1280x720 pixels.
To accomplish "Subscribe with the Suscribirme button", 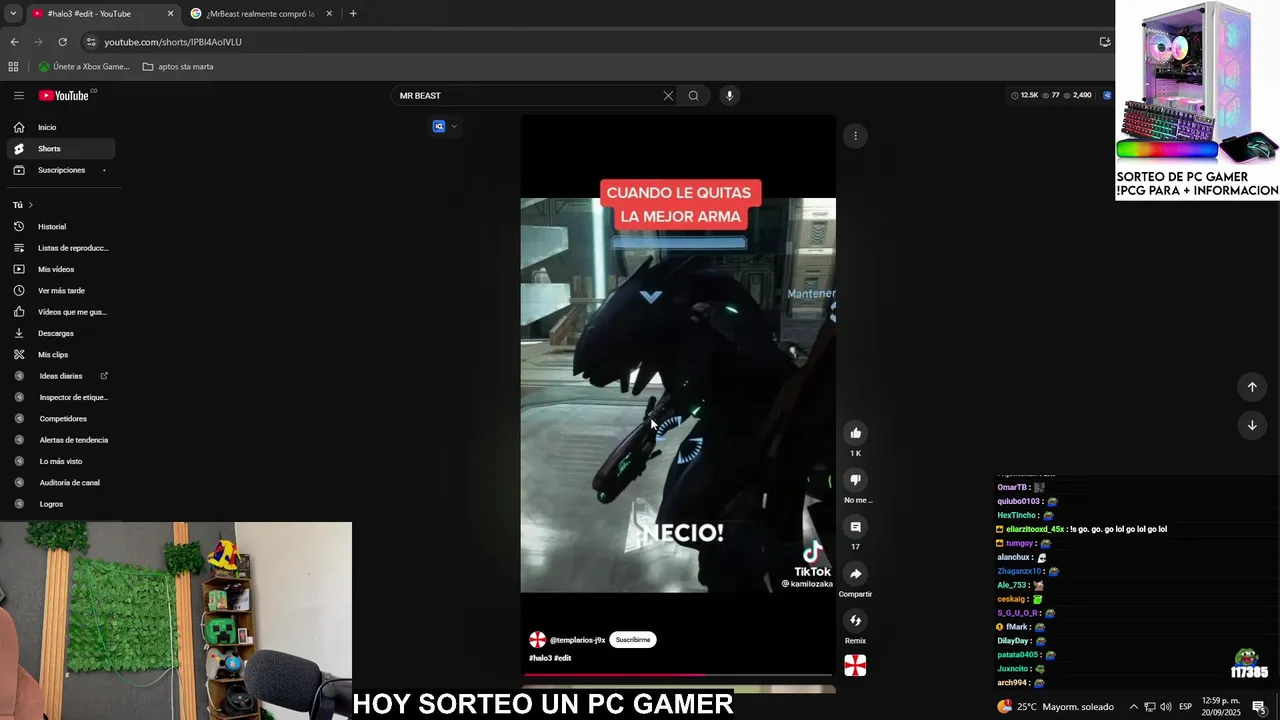I will (x=633, y=640).
